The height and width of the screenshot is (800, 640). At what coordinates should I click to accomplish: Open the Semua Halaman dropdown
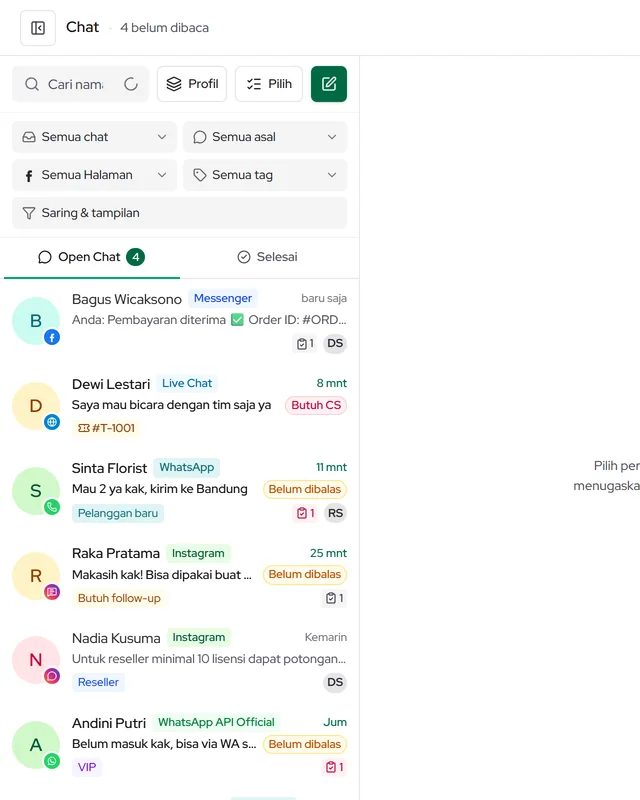(94, 175)
